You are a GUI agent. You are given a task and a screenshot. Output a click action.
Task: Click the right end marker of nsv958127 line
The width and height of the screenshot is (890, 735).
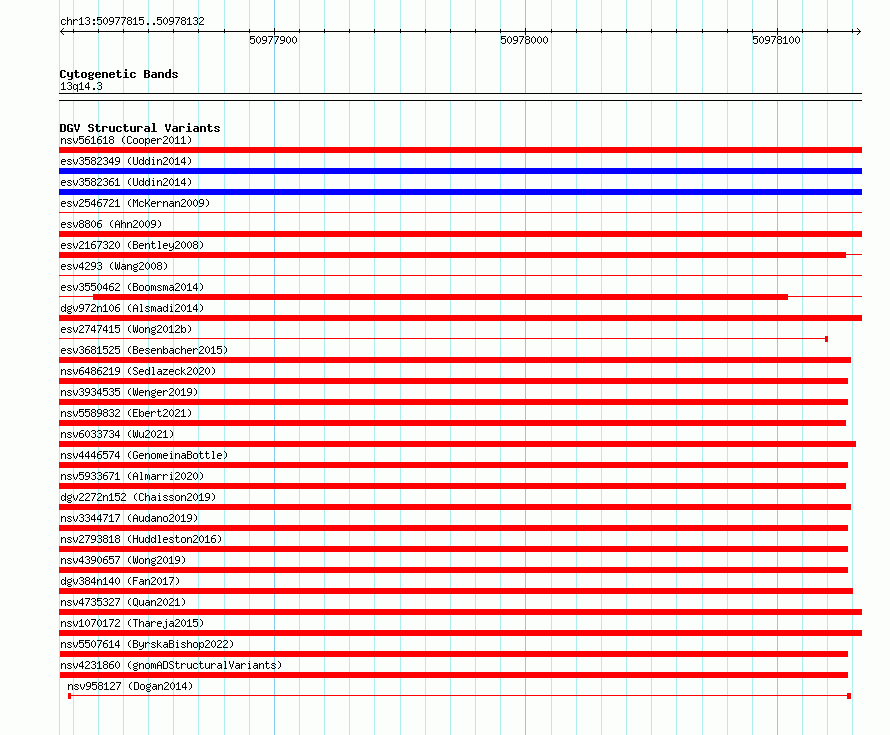(x=849, y=696)
